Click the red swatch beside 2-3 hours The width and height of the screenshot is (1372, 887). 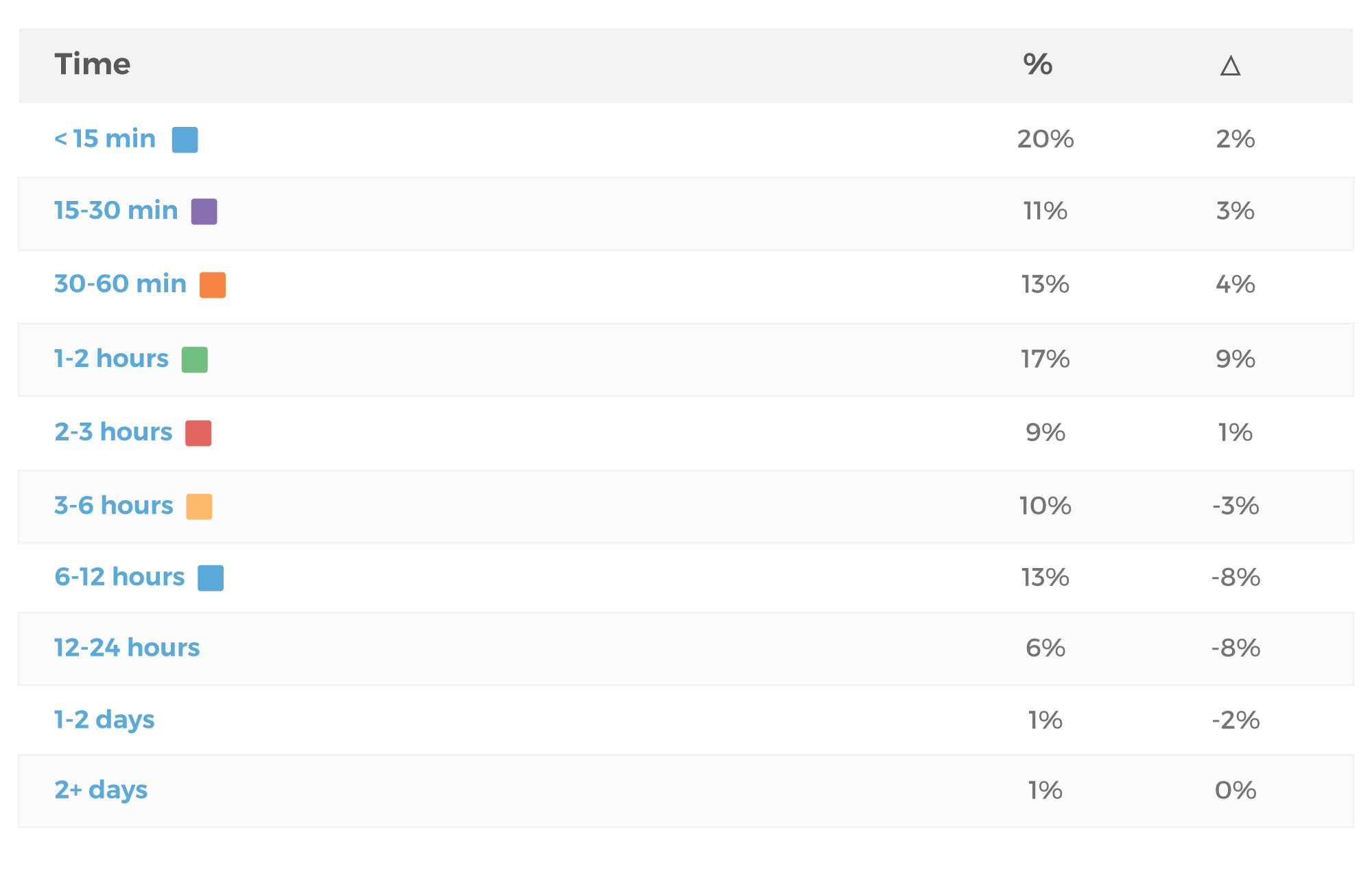coord(198,434)
